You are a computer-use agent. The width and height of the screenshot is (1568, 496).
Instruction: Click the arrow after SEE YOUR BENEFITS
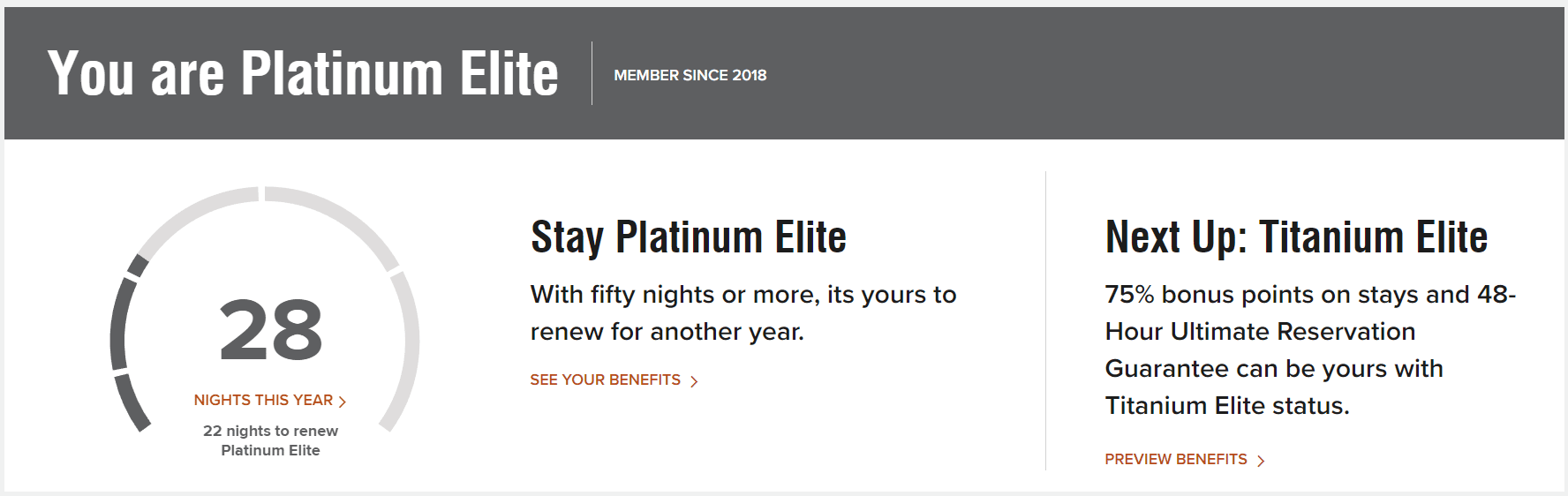694,381
